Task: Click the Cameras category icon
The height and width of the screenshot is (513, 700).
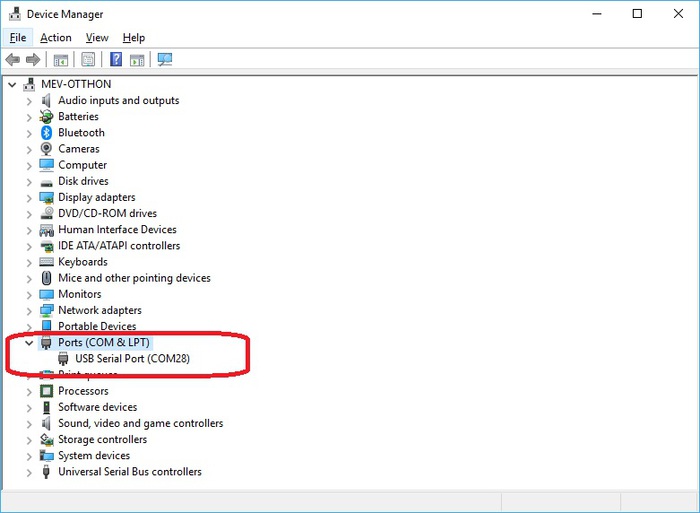Action: pos(46,149)
